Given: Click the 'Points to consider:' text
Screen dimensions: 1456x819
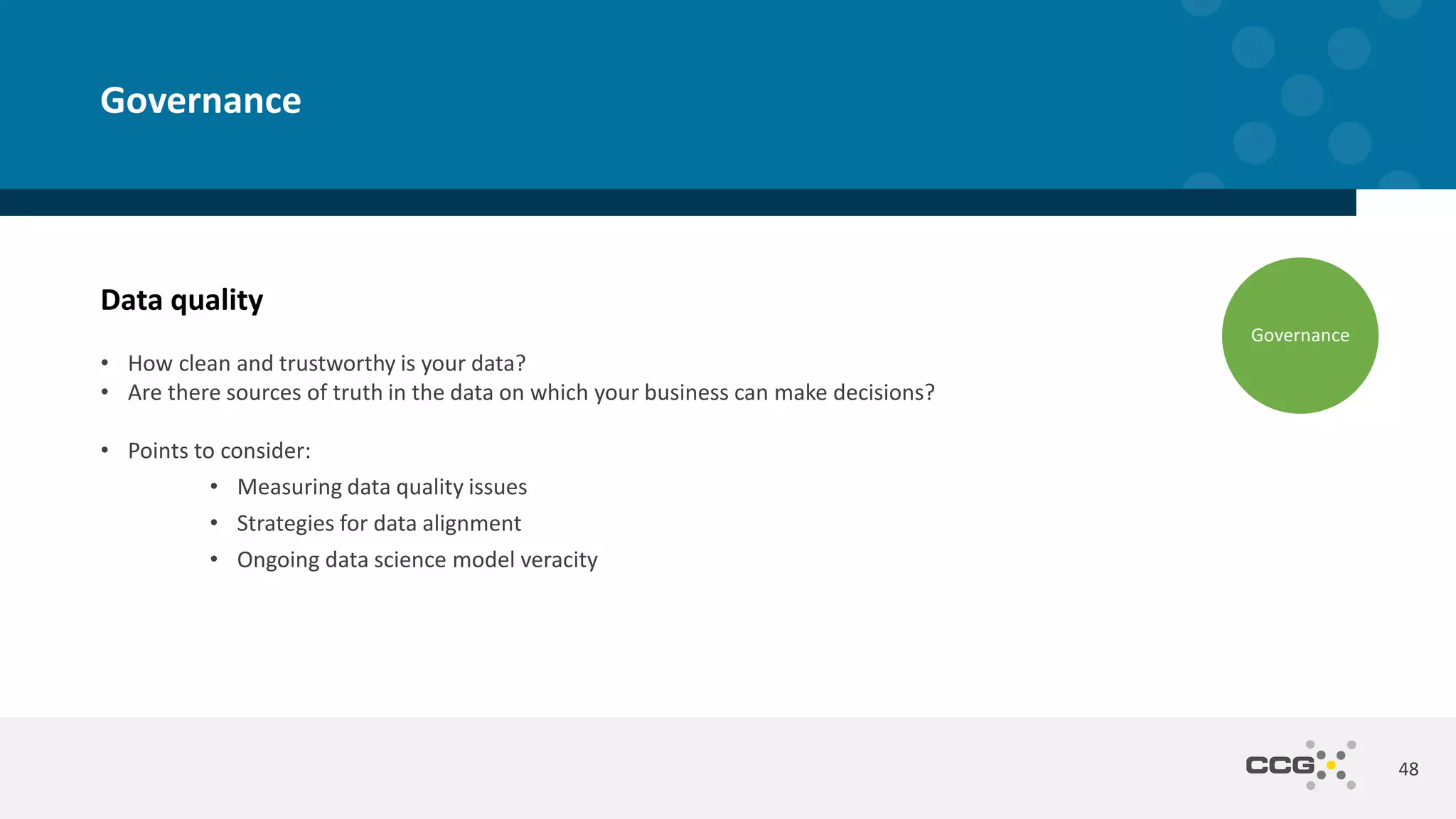Looking at the screenshot, I should (x=219, y=451).
